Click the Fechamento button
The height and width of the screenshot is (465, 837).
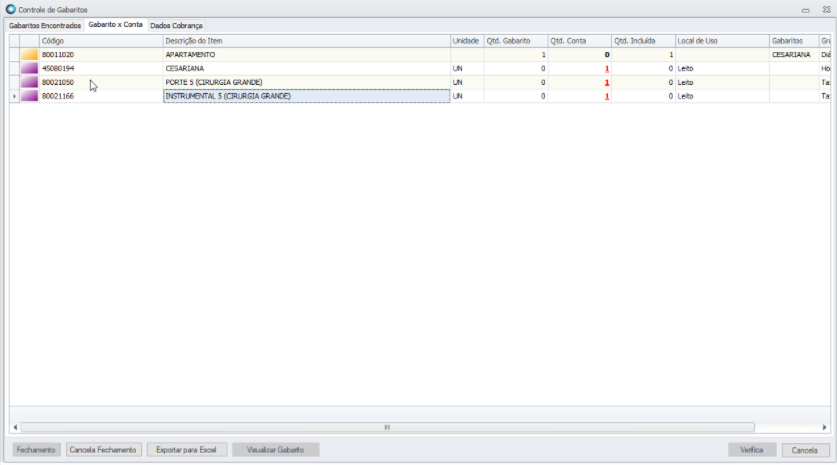pyautogui.click(x=36, y=450)
